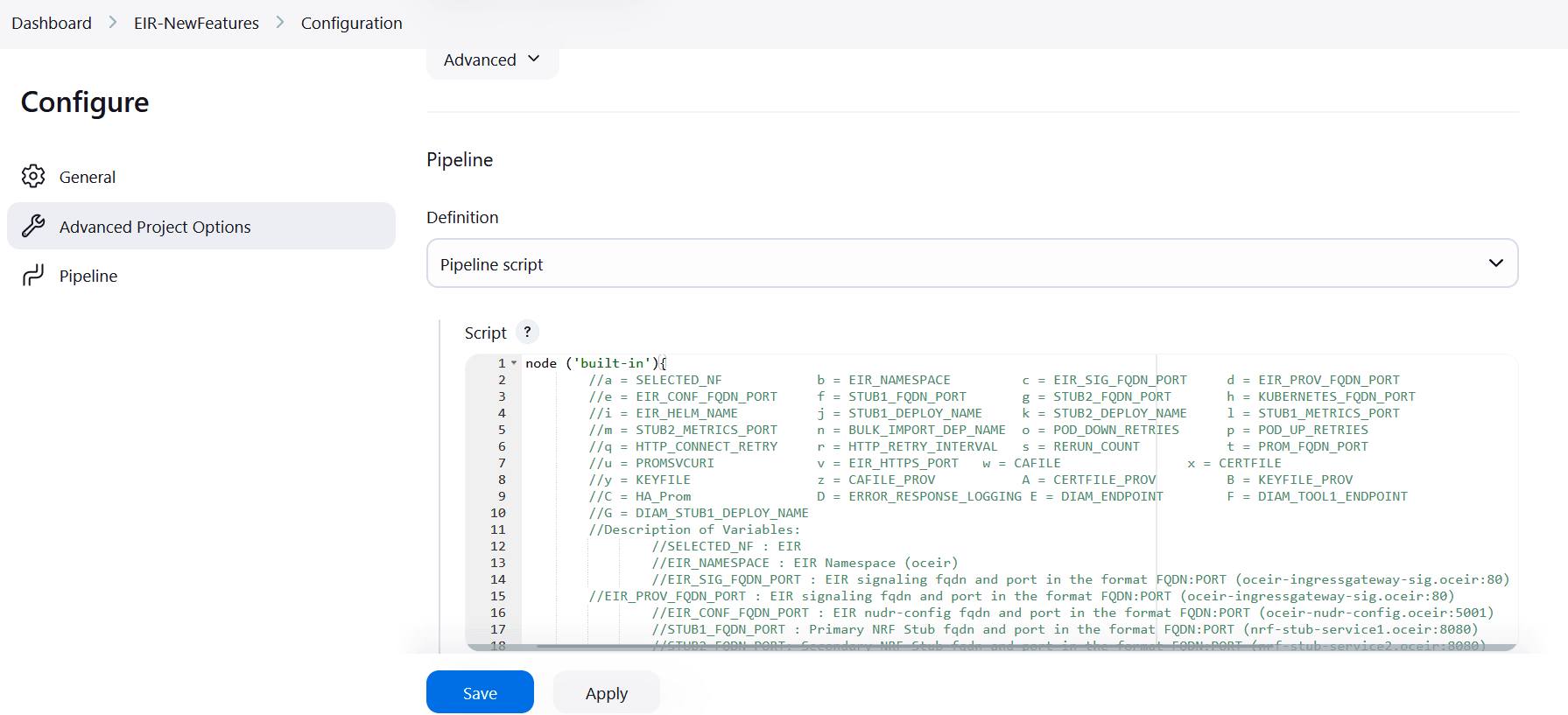Click the Script label
Viewport: 1568px width, 715px height.
(x=486, y=333)
